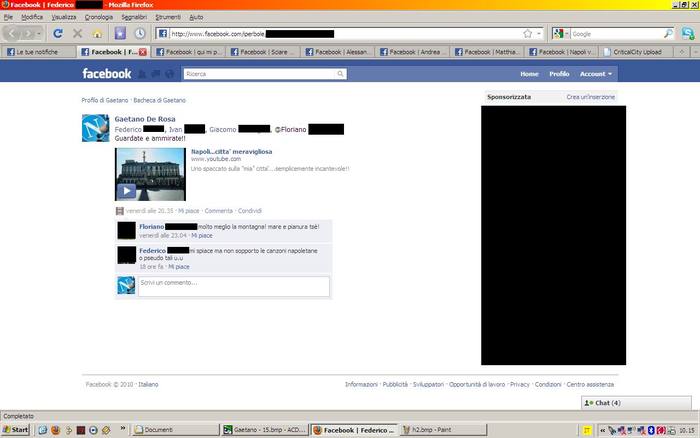
Task: Go forward with the browser Forward arrow
Action: coord(29,33)
